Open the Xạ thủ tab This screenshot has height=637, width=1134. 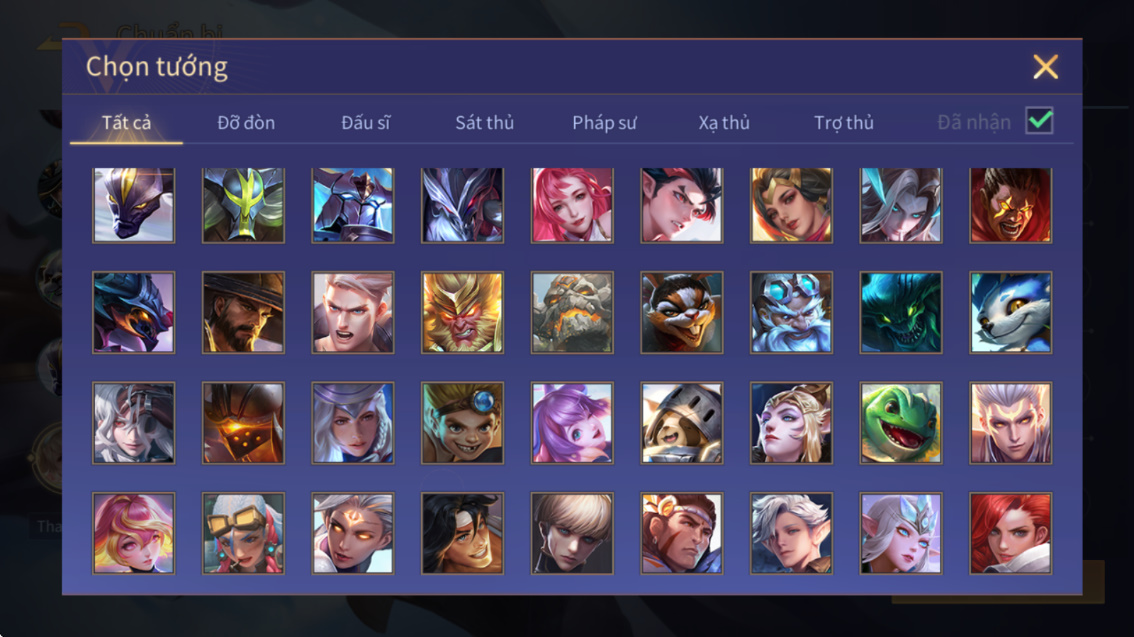tap(724, 122)
